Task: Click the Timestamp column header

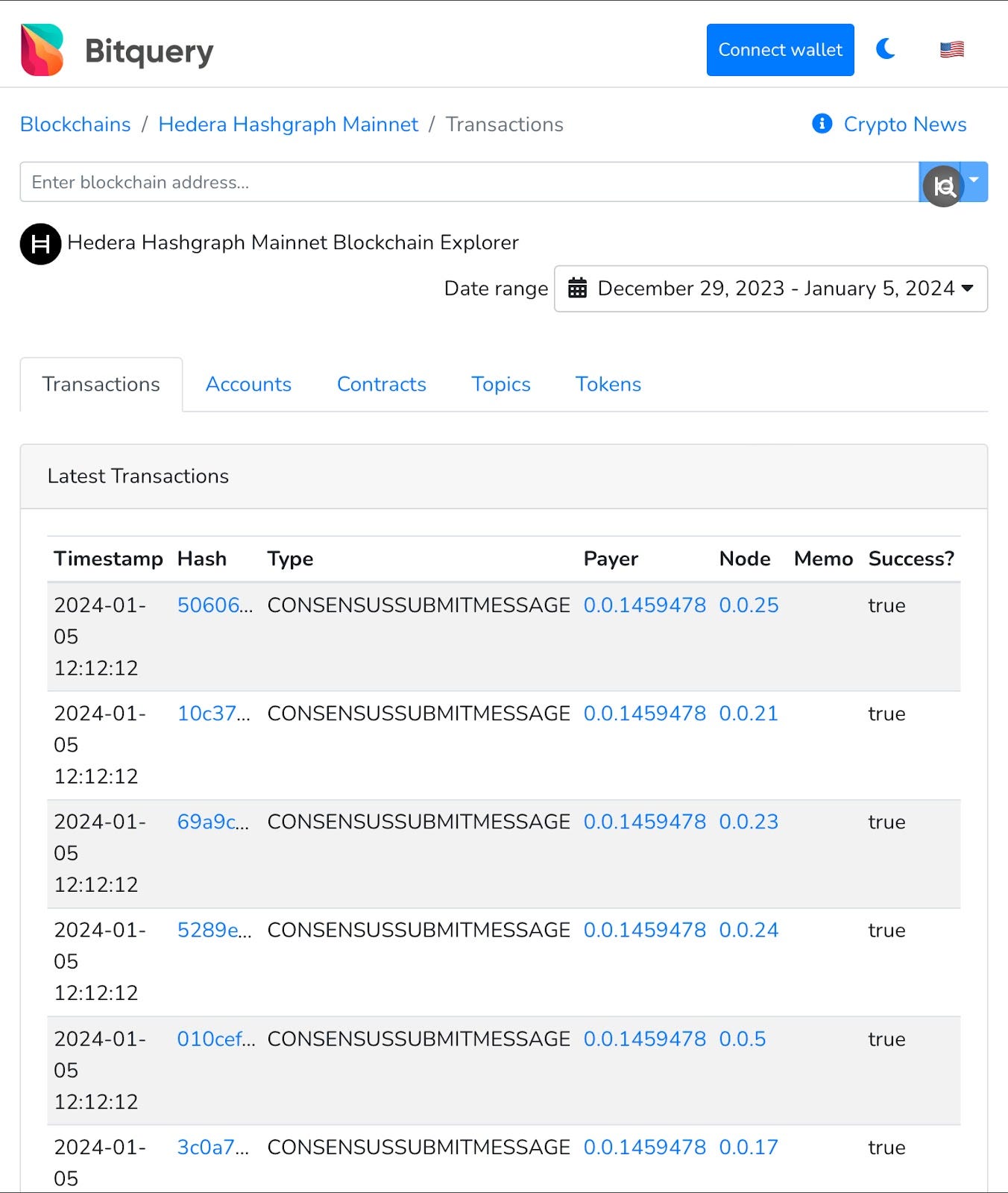Action: pos(108,558)
